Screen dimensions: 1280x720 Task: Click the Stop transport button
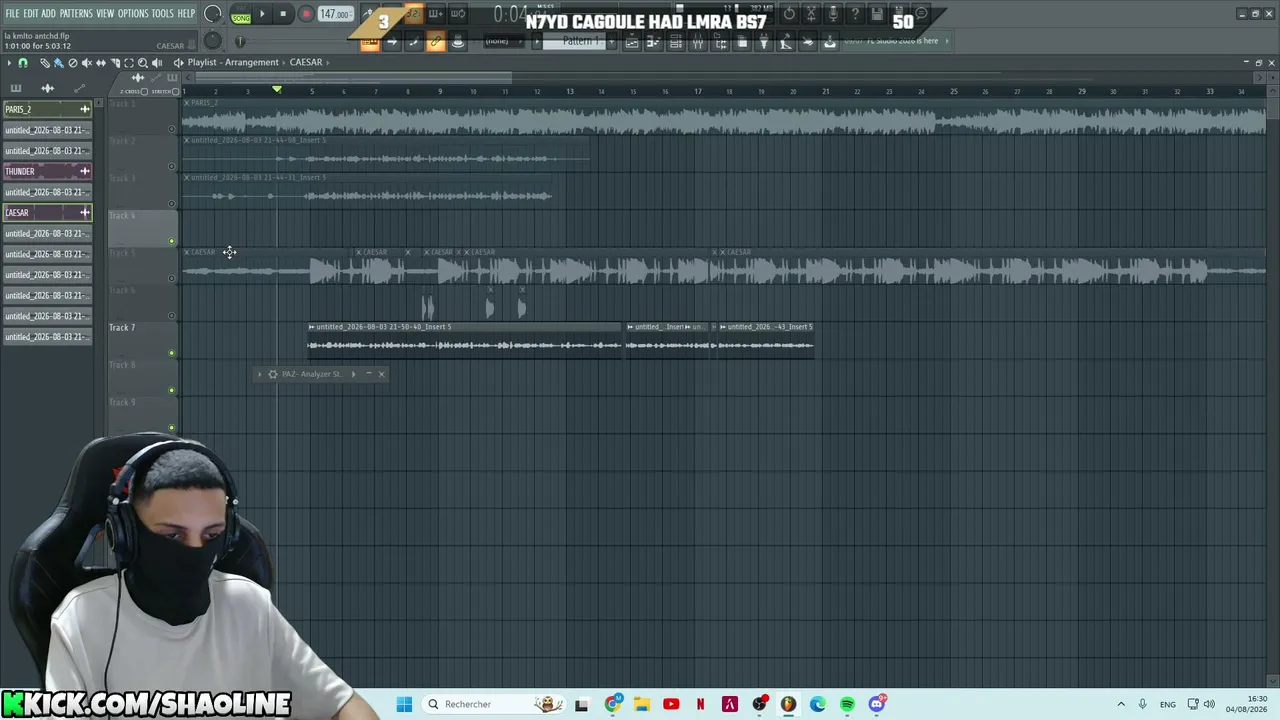tap(283, 14)
